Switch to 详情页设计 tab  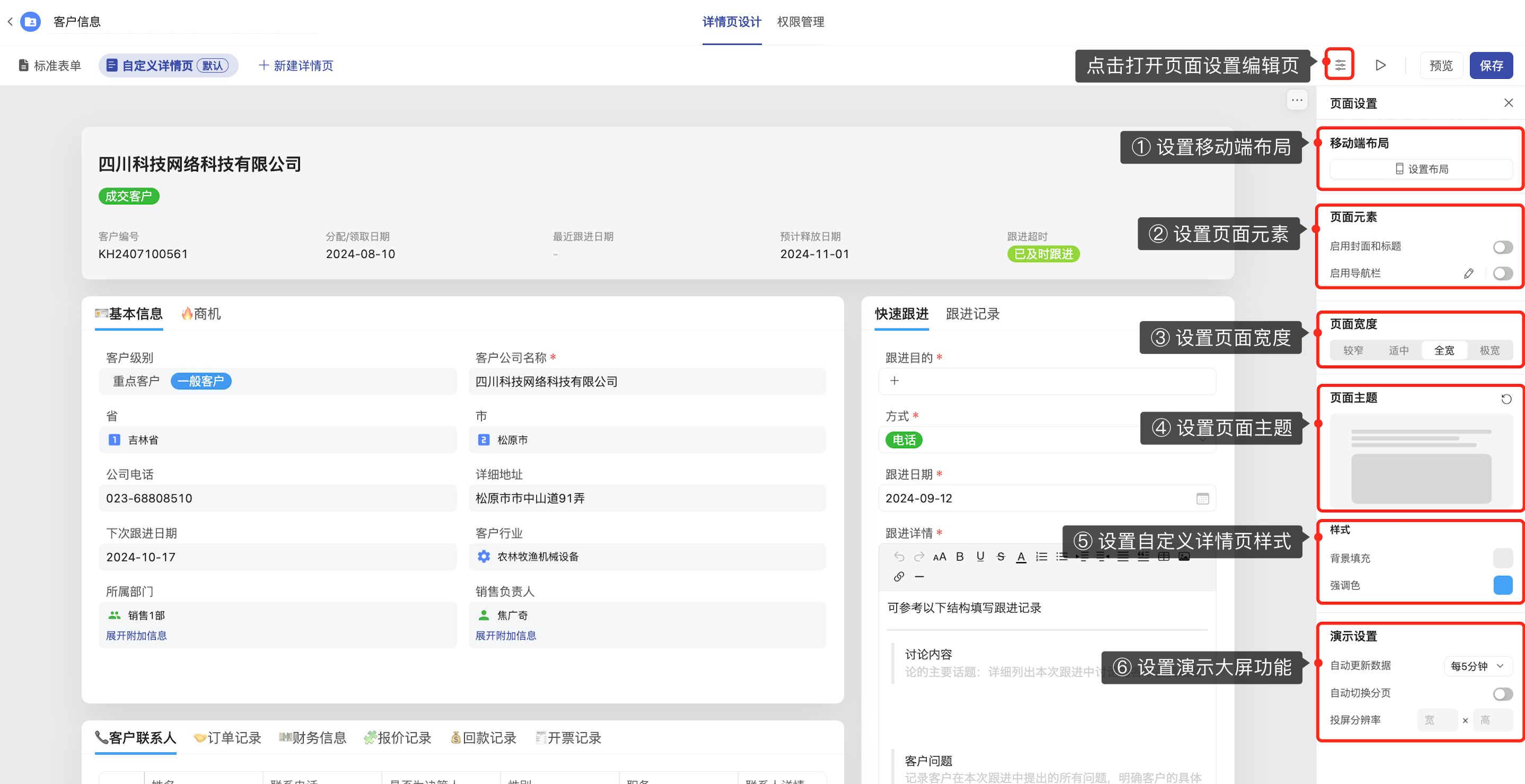(x=732, y=22)
